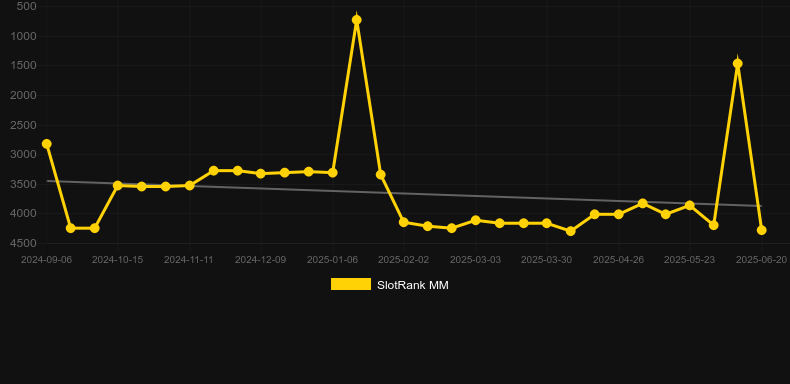Click the data point at 2025-01-06
Screen dimensions: 790x384
pos(333,173)
